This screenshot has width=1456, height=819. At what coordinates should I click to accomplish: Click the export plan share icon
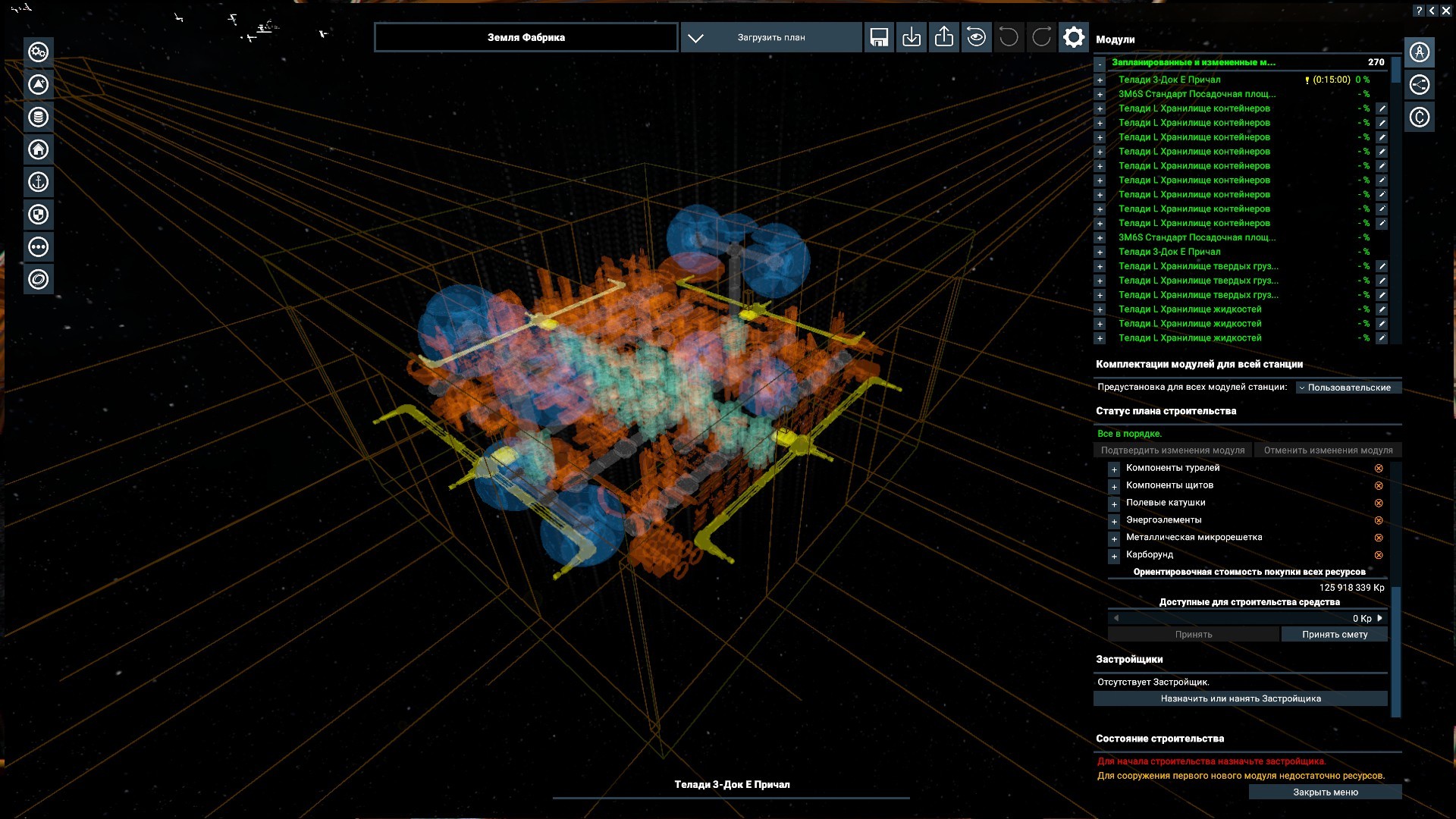pos(944,37)
